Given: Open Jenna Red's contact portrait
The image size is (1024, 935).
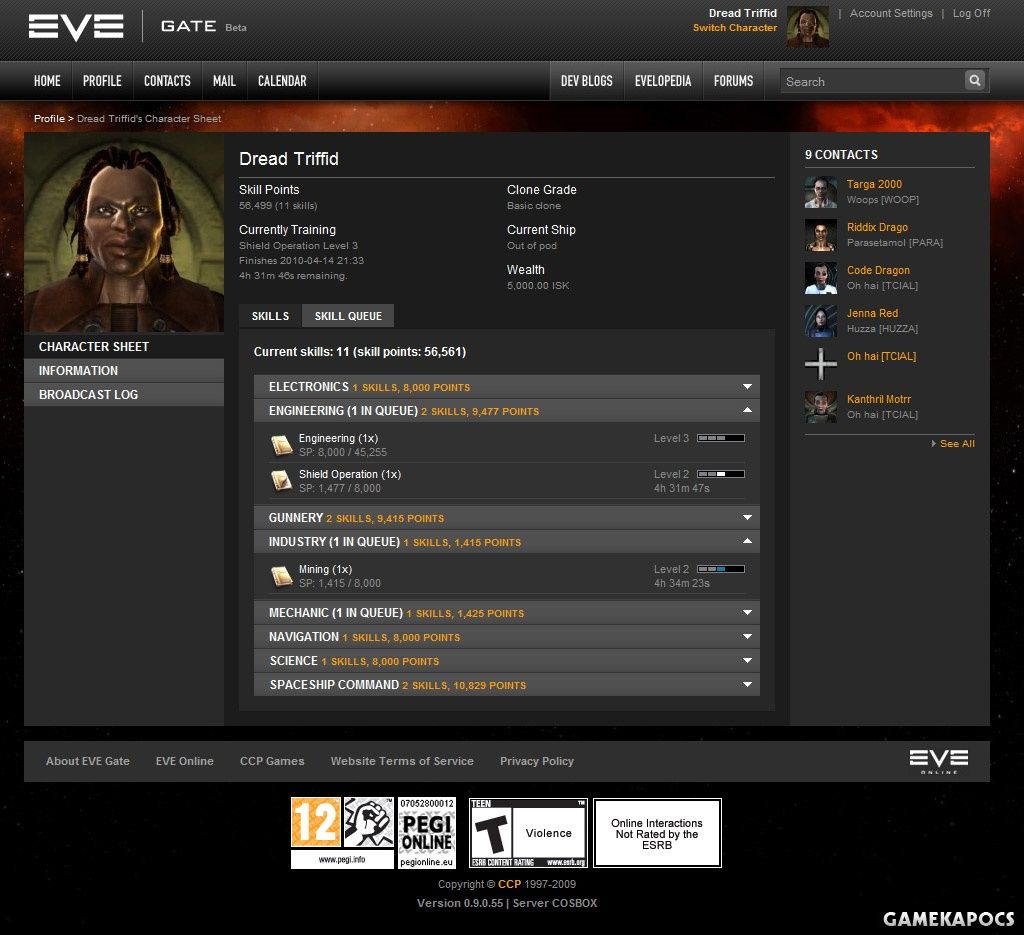Looking at the screenshot, I should [x=821, y=321].
